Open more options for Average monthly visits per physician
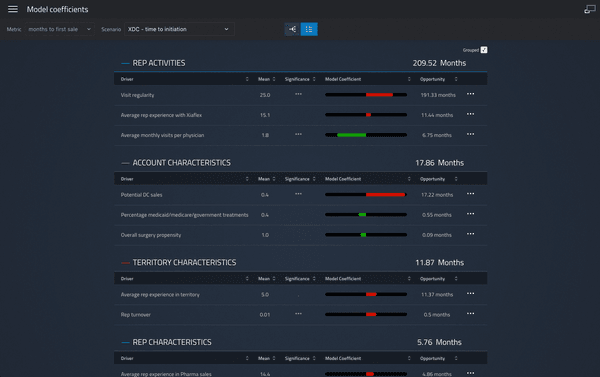Viewport: 600px width, 377px height. [471, 134]
